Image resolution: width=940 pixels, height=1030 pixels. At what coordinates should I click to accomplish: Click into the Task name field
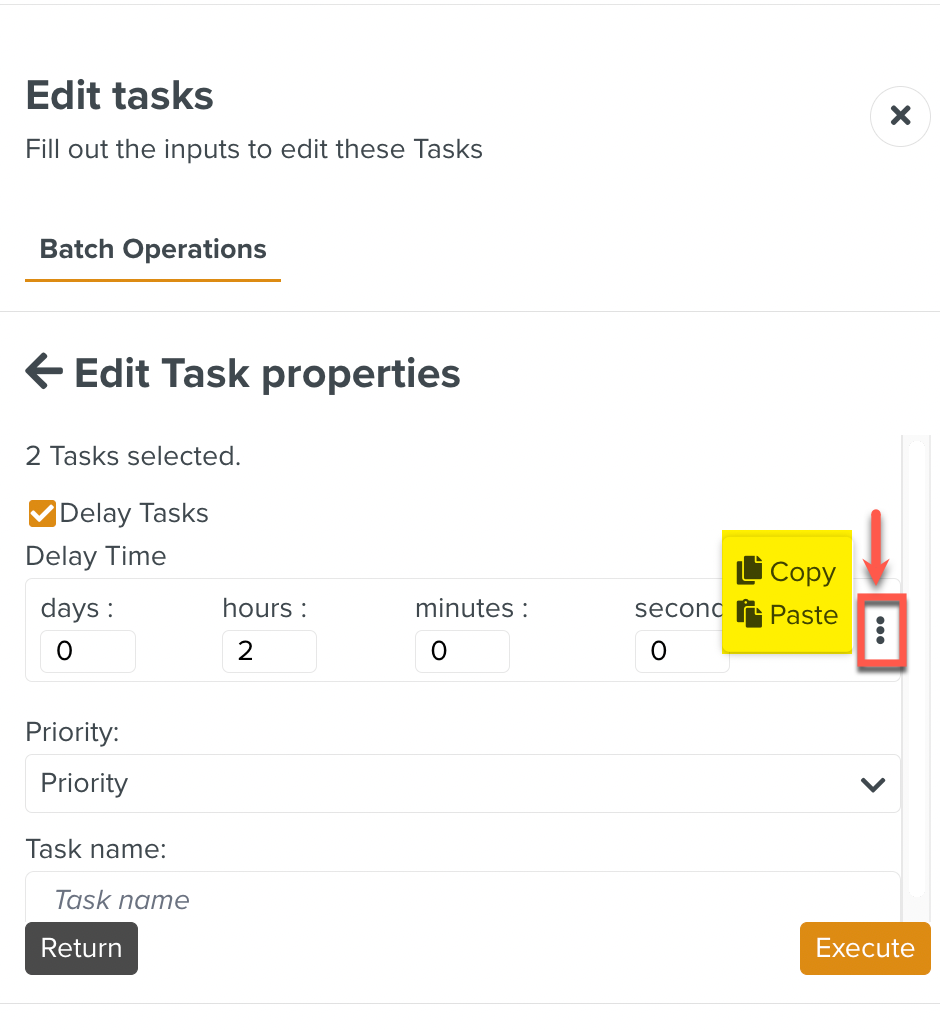click(460, 899)
